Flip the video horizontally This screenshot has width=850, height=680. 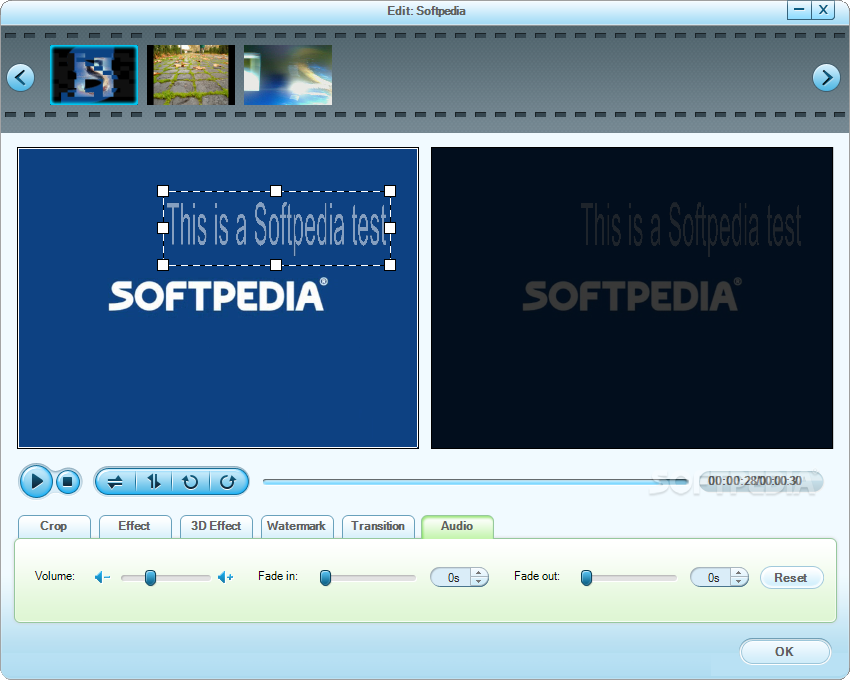coord(115,482)
